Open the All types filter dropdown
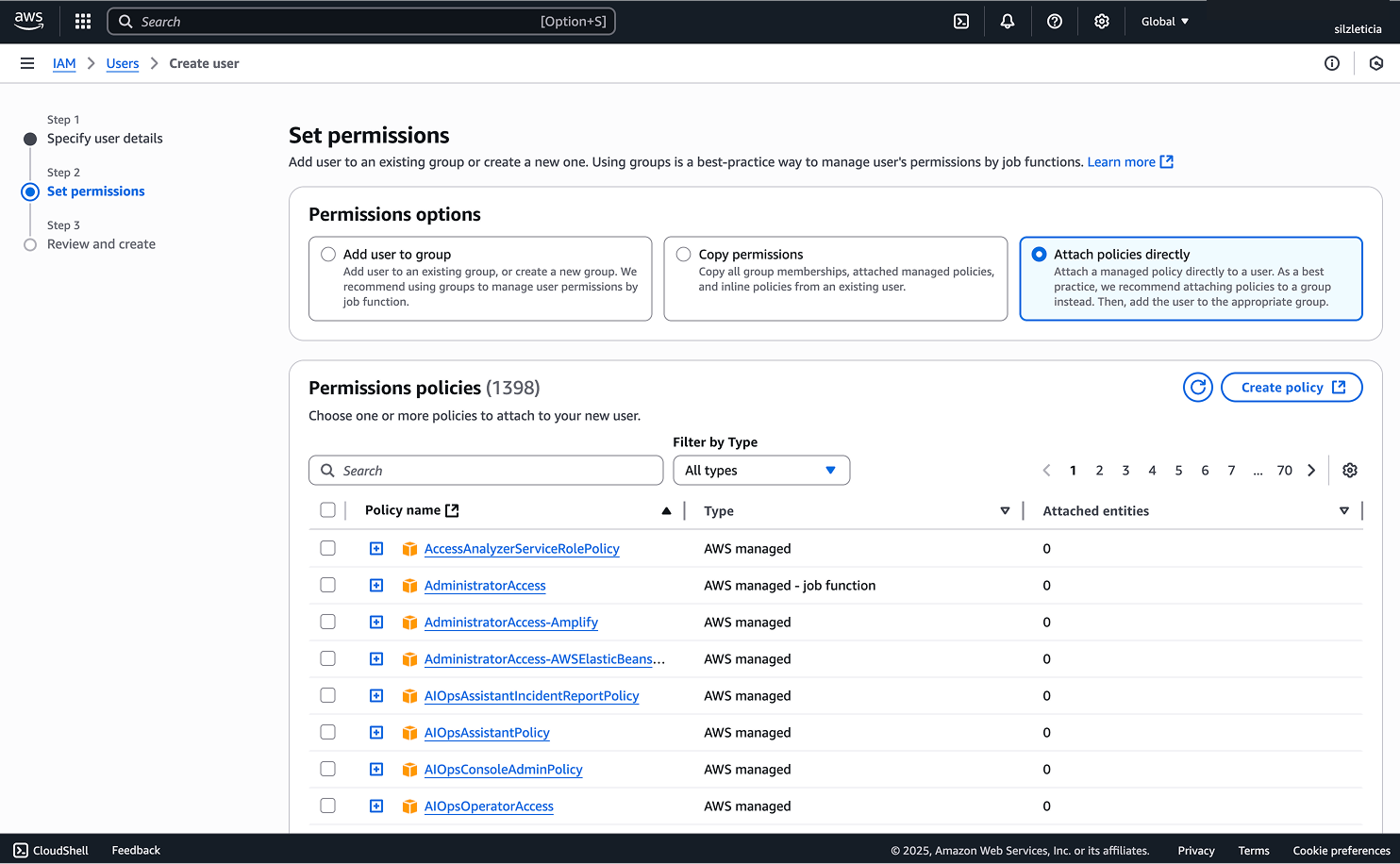The image size is (1400, 864). pos(760,470)
